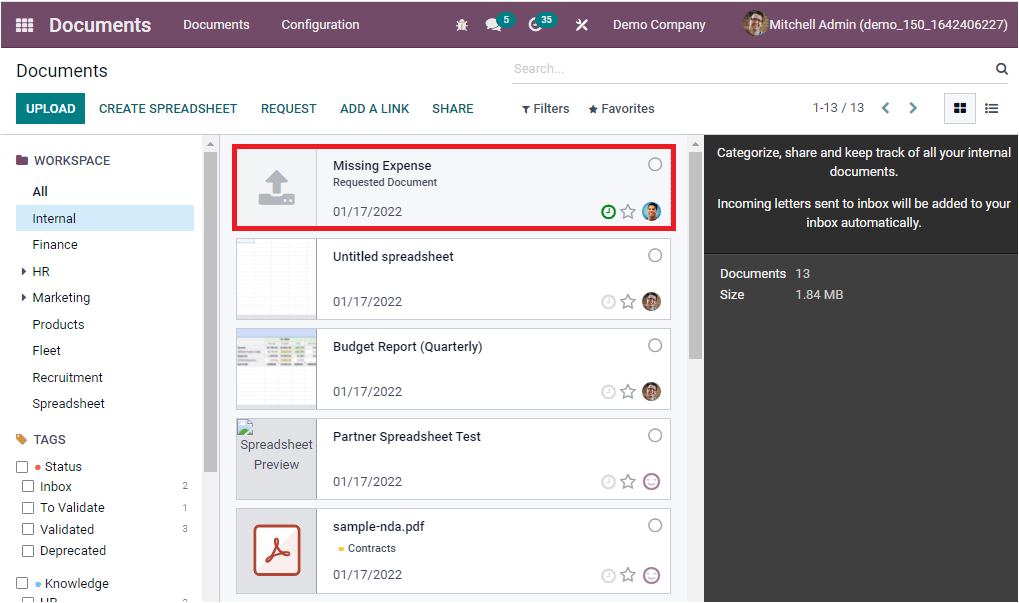Star the Untitled spreadsheet document

tap(628, 302)
